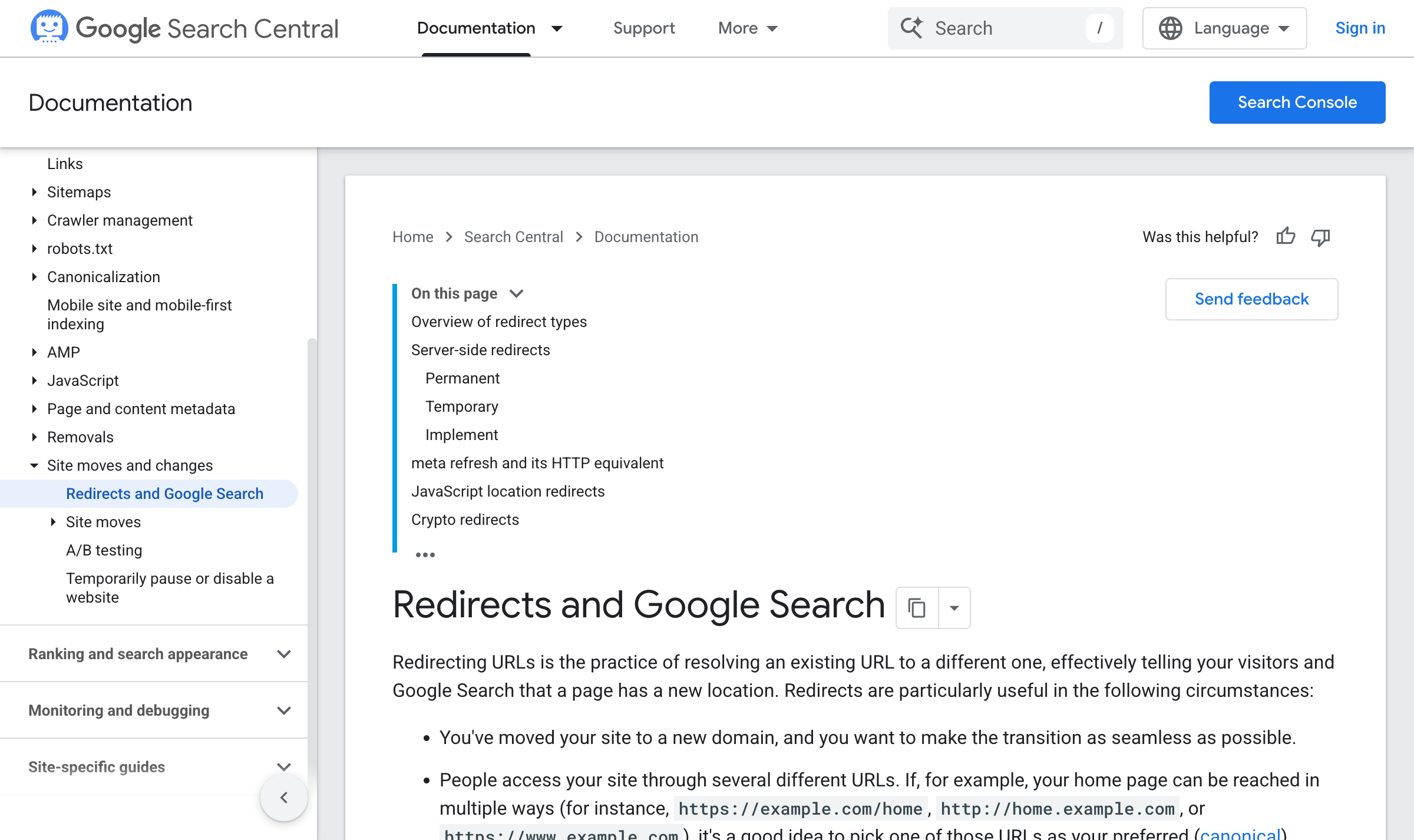Open the Support tab in header
1414x840 pixels.
pyautogui.click(x=644, y=28)
